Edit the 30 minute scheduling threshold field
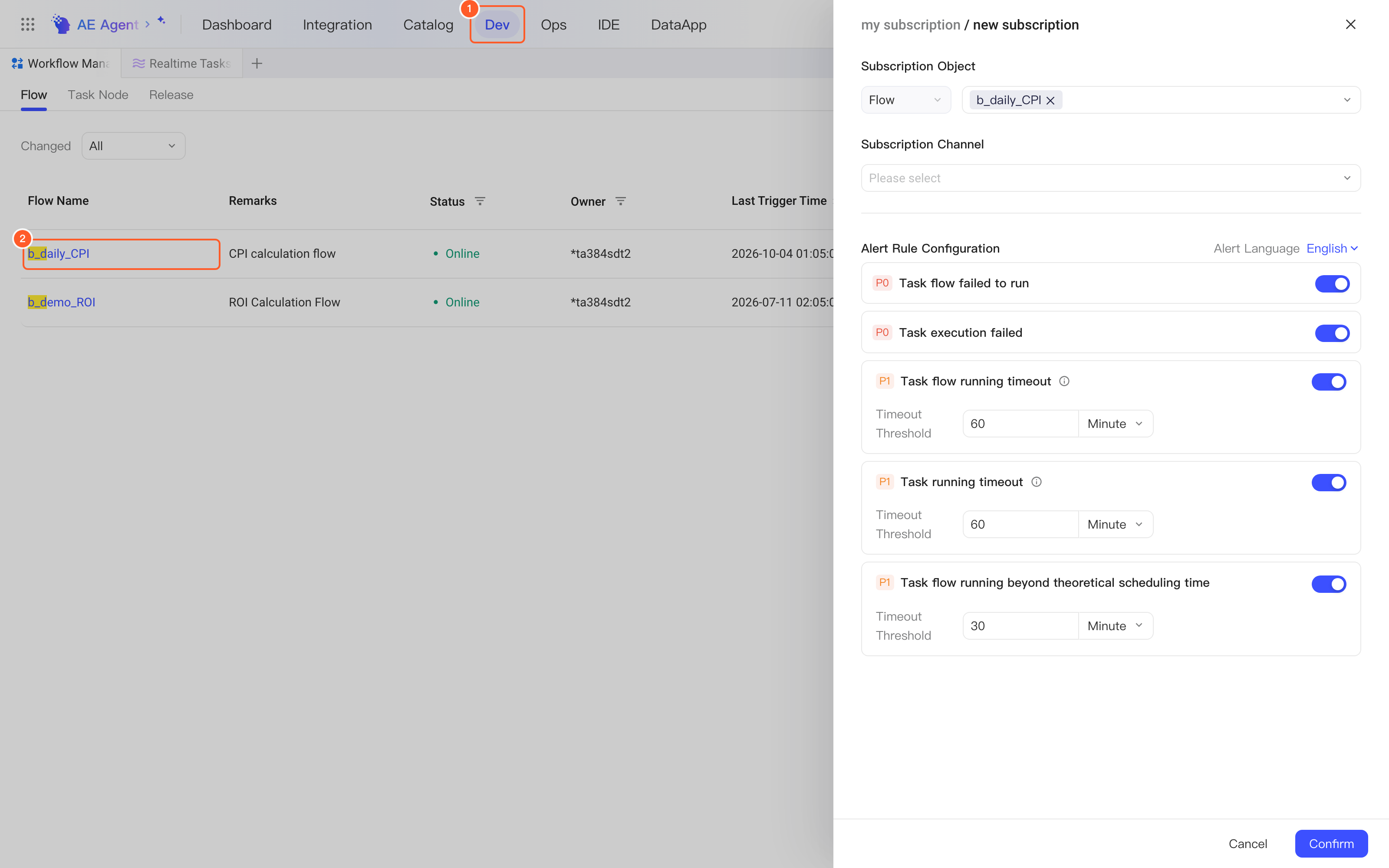Viewport: 1389px width, 868px height. pos(1020,626)
